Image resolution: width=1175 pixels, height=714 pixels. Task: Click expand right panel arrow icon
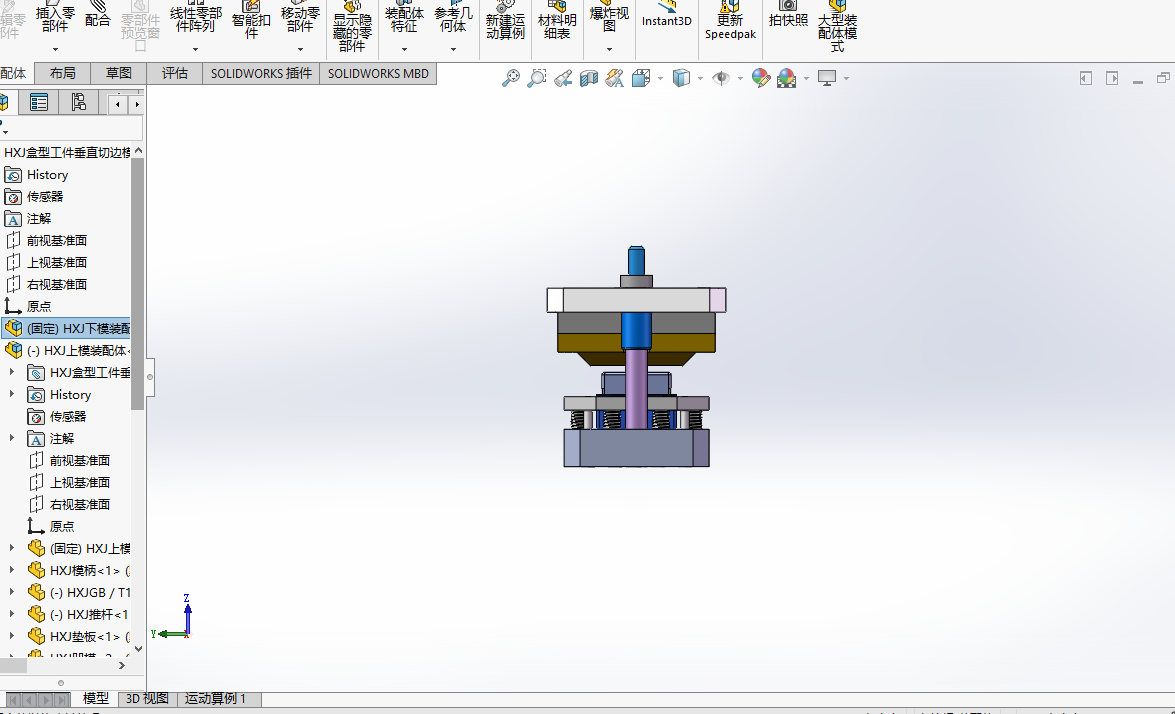pos(1111,78)
